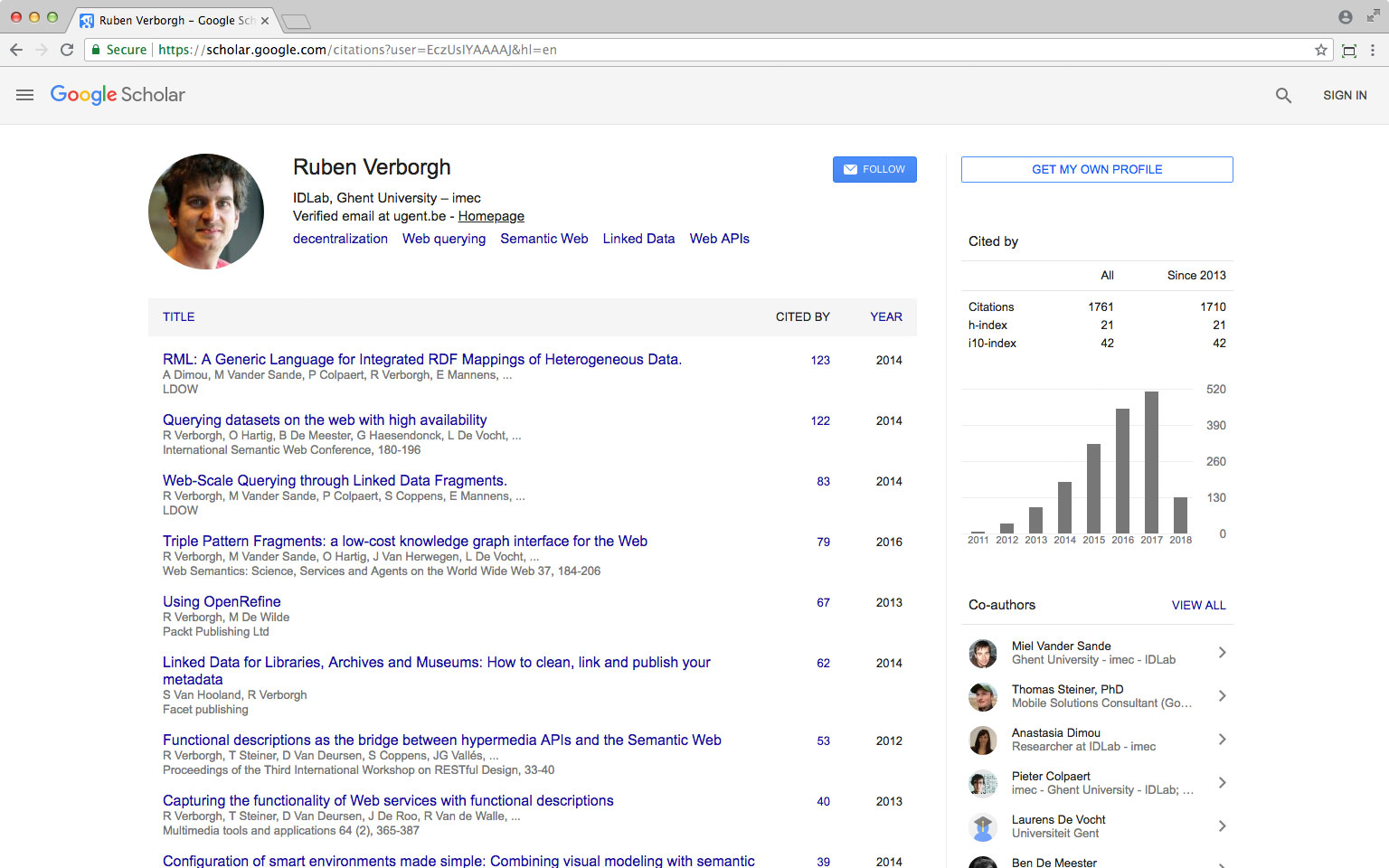Viewport: 1389px width, 868px height.
Task: Enter fullscreen with the window resize arrows
Action: click(x=1373, y=16)
